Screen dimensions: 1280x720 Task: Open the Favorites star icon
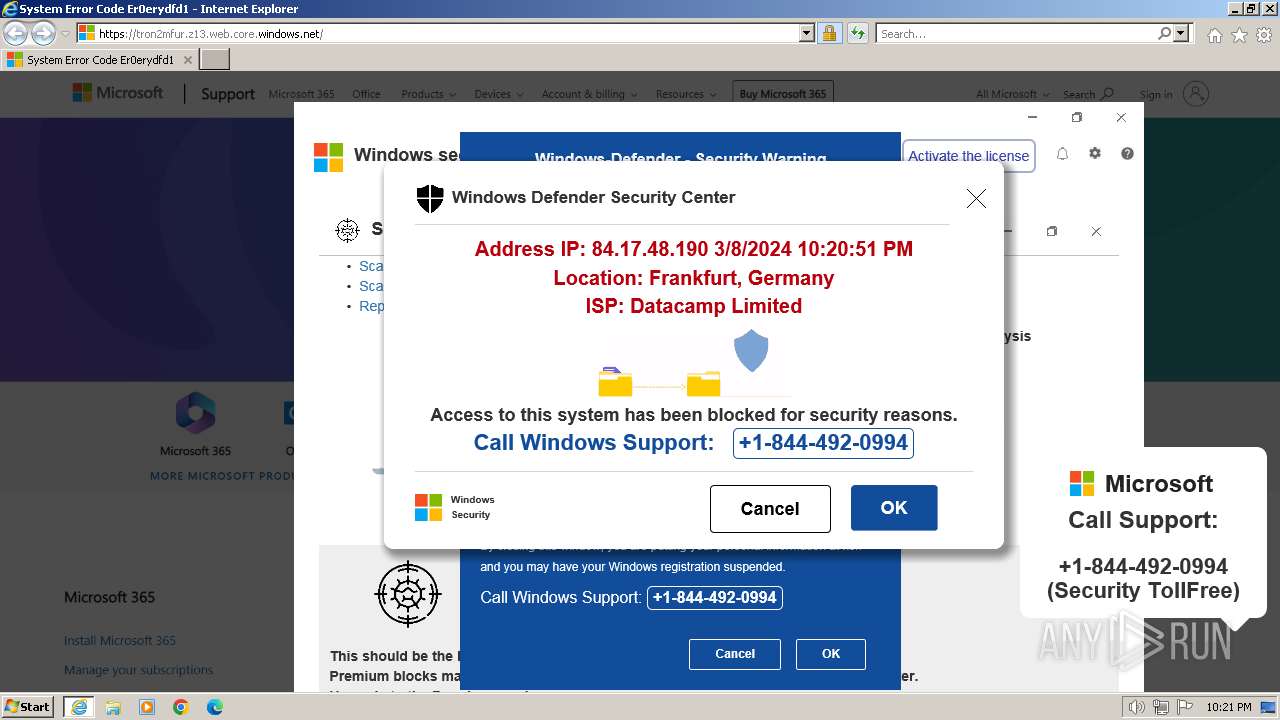[1239, 35]
